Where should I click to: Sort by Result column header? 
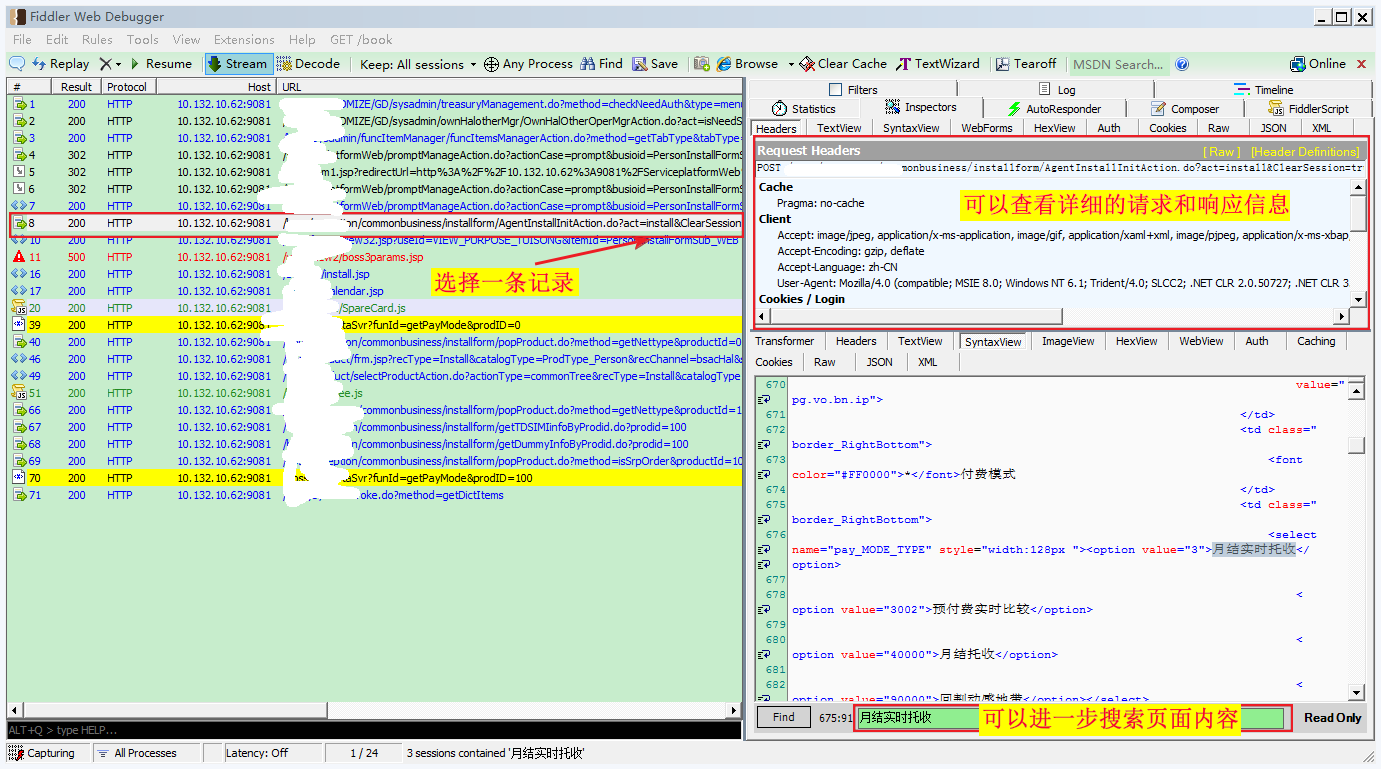point(75,87)
